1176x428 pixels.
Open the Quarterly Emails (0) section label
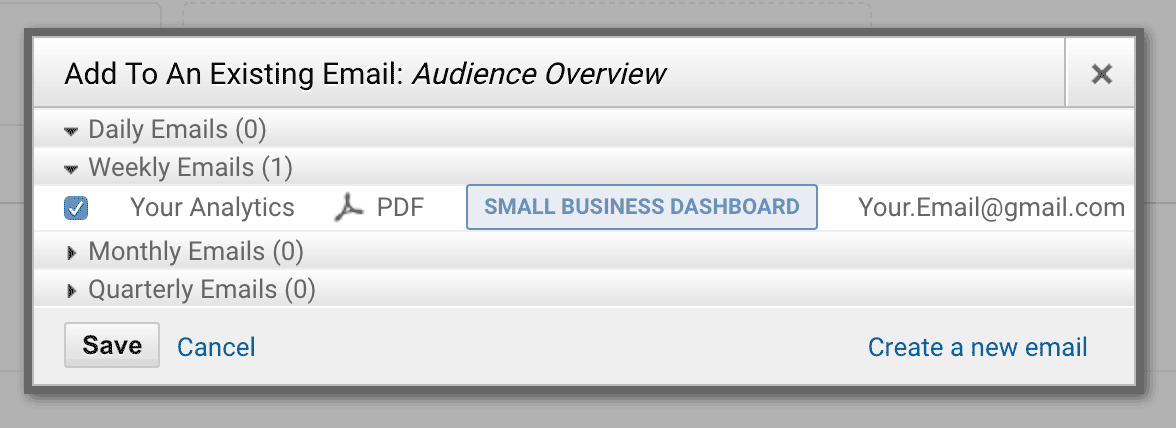pyautogui.click(x=202, y=289)
